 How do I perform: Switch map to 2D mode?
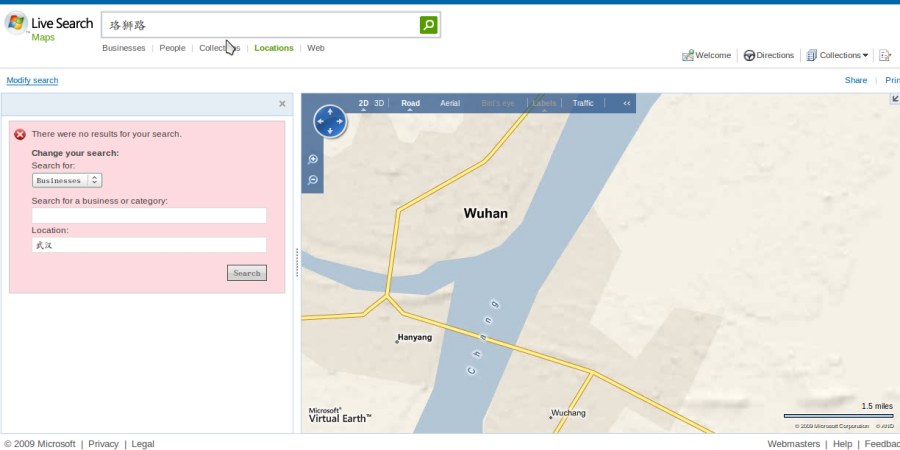(x=363, y=103)
